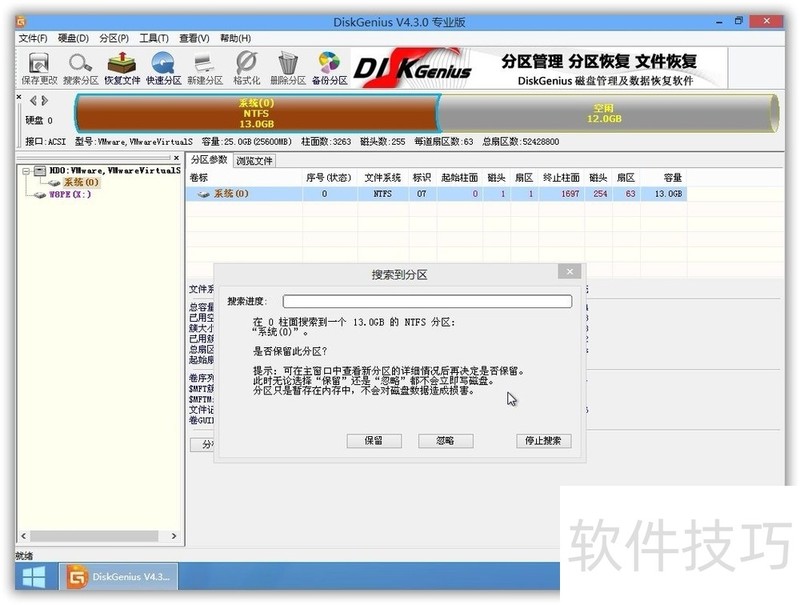Open the 查看(V) menu
The width and height of the screenshot is (800, 605).
194,38
